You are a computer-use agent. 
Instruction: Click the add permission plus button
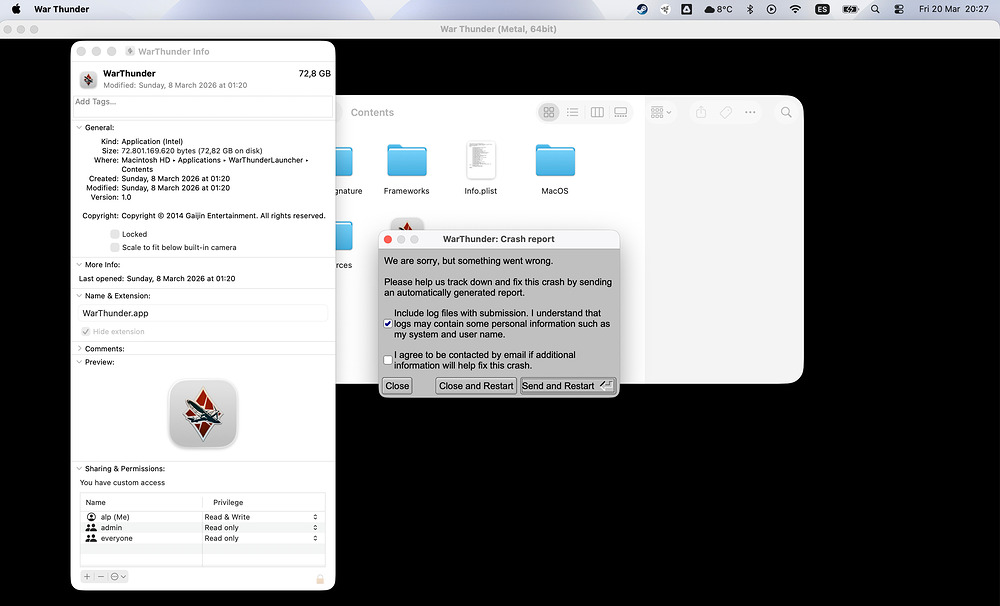(87, 577)
